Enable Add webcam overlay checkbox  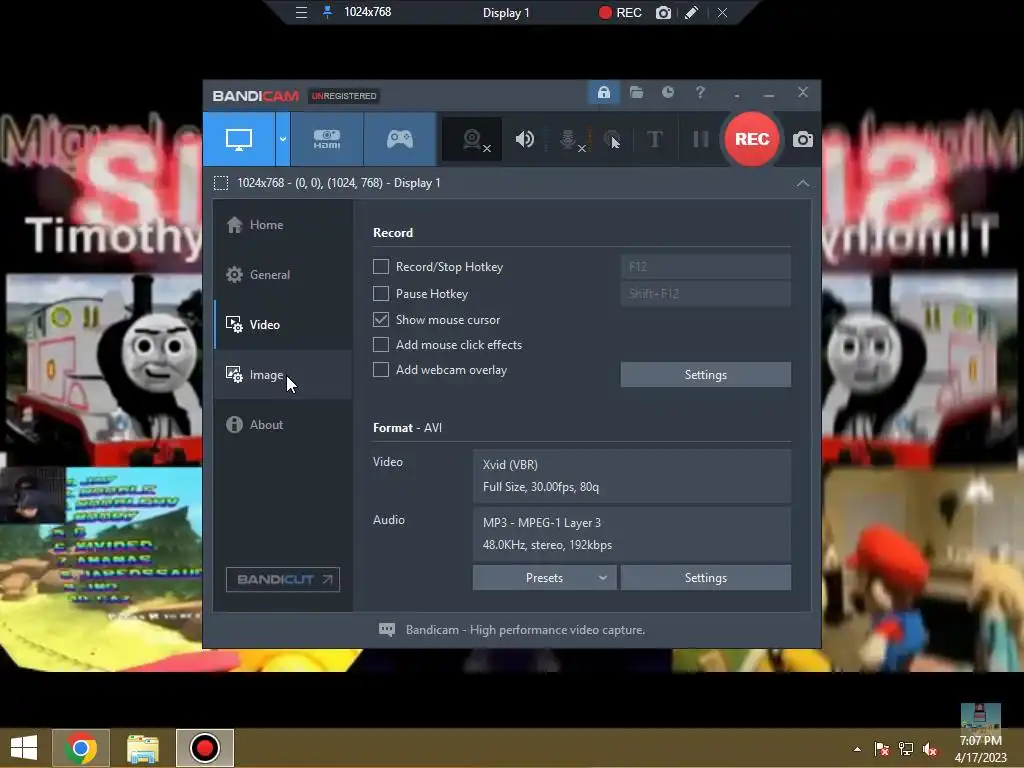pos(381,370)
